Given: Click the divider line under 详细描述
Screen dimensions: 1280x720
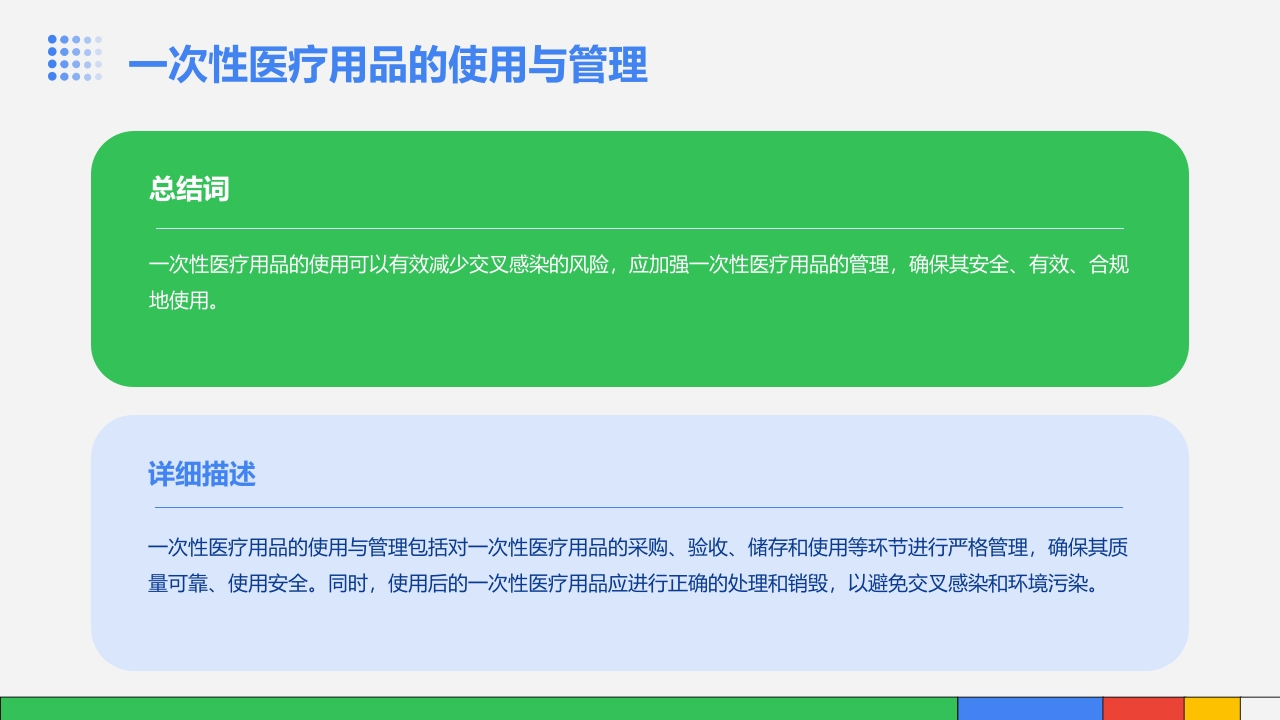Looking at the screenshot, I should pos(640,507).
